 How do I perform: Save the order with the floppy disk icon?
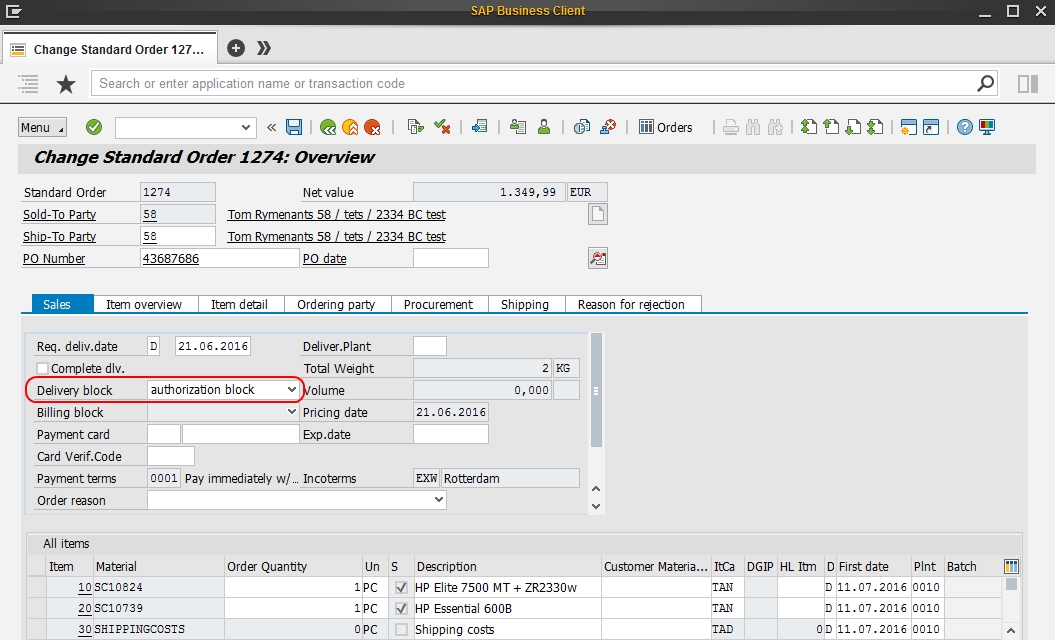pyautogui.click(x=294, y=127)
